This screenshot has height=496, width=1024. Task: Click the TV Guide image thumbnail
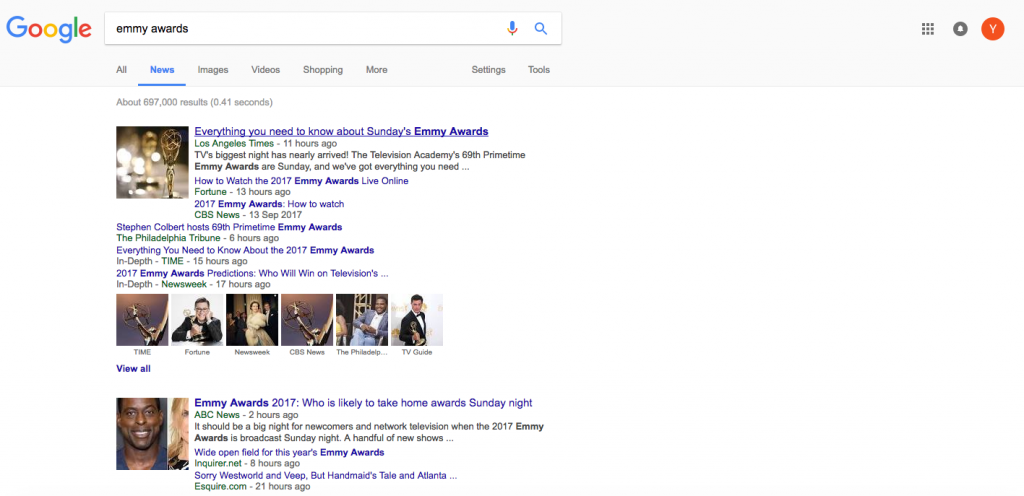coord(416,320)
